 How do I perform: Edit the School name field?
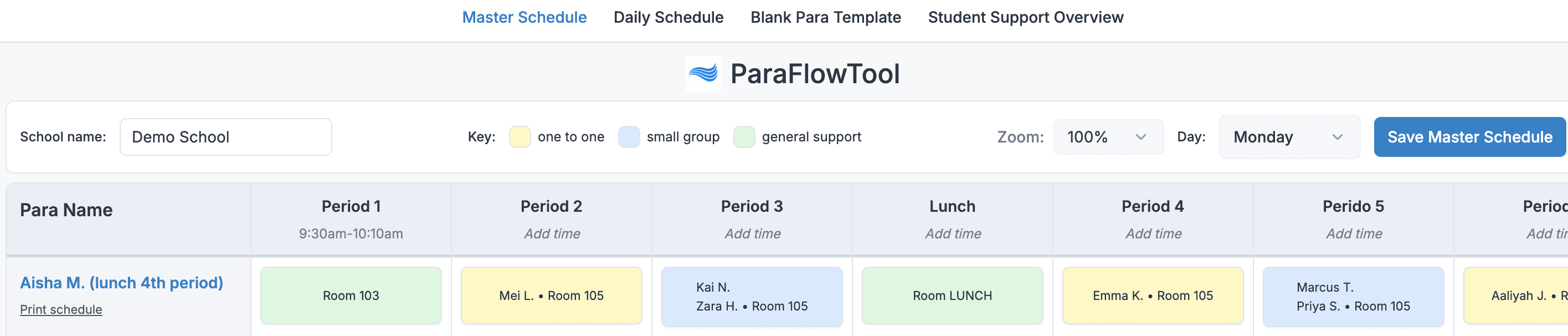coord(225,136)
